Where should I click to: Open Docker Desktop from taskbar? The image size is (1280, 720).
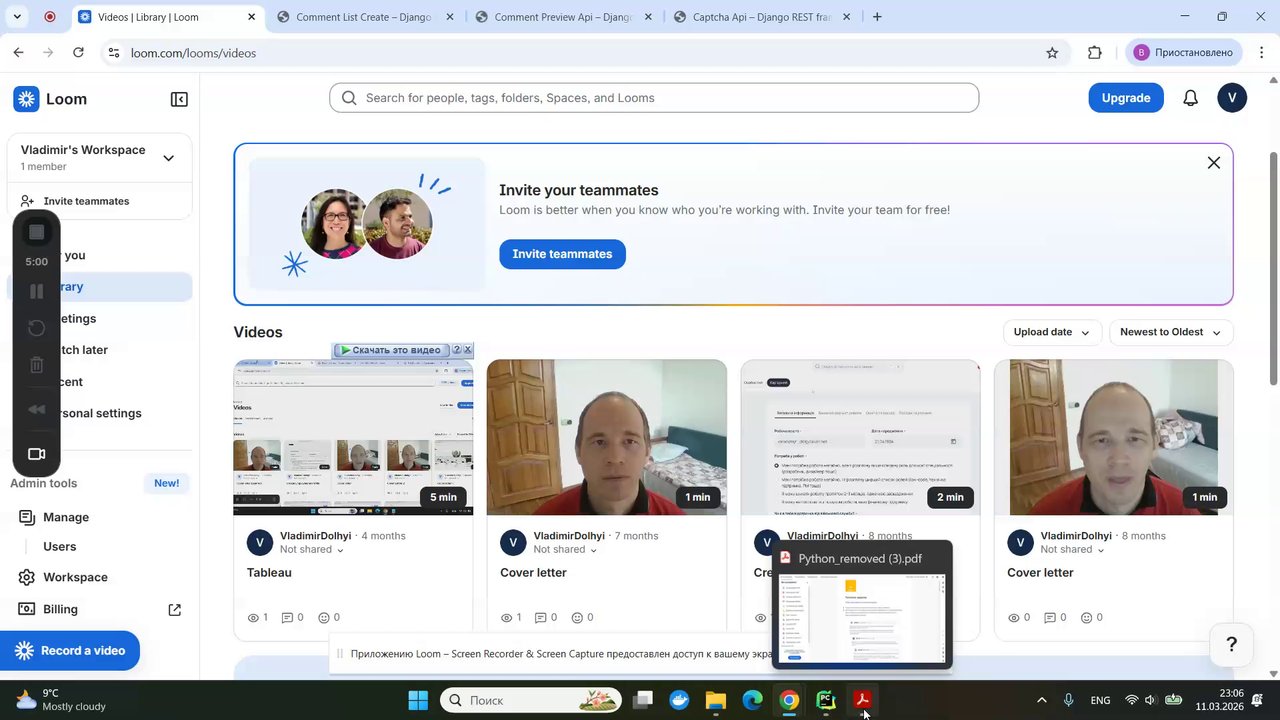click(x=679, y=700)
